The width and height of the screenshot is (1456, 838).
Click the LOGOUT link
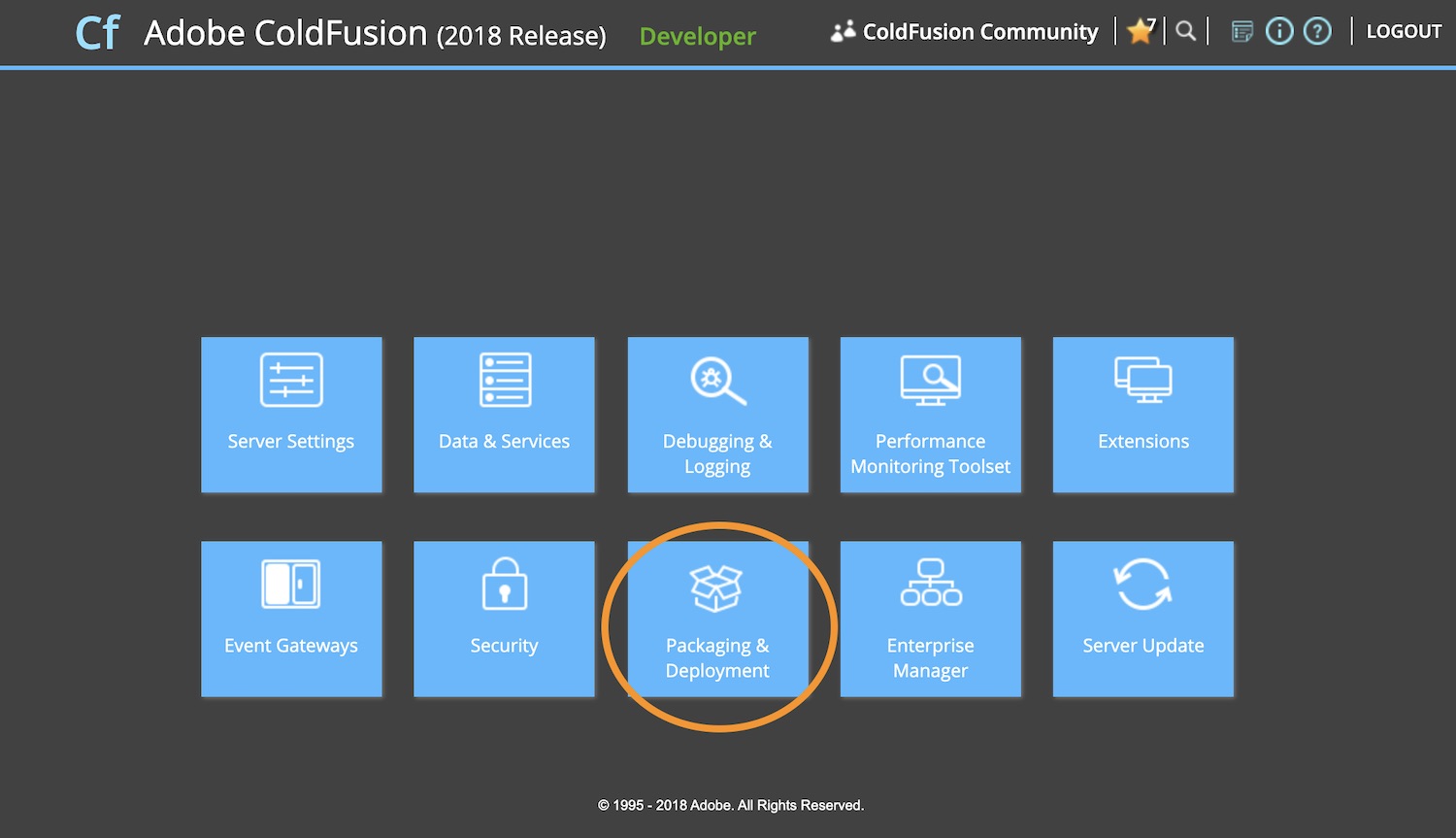click(1404, 31)
